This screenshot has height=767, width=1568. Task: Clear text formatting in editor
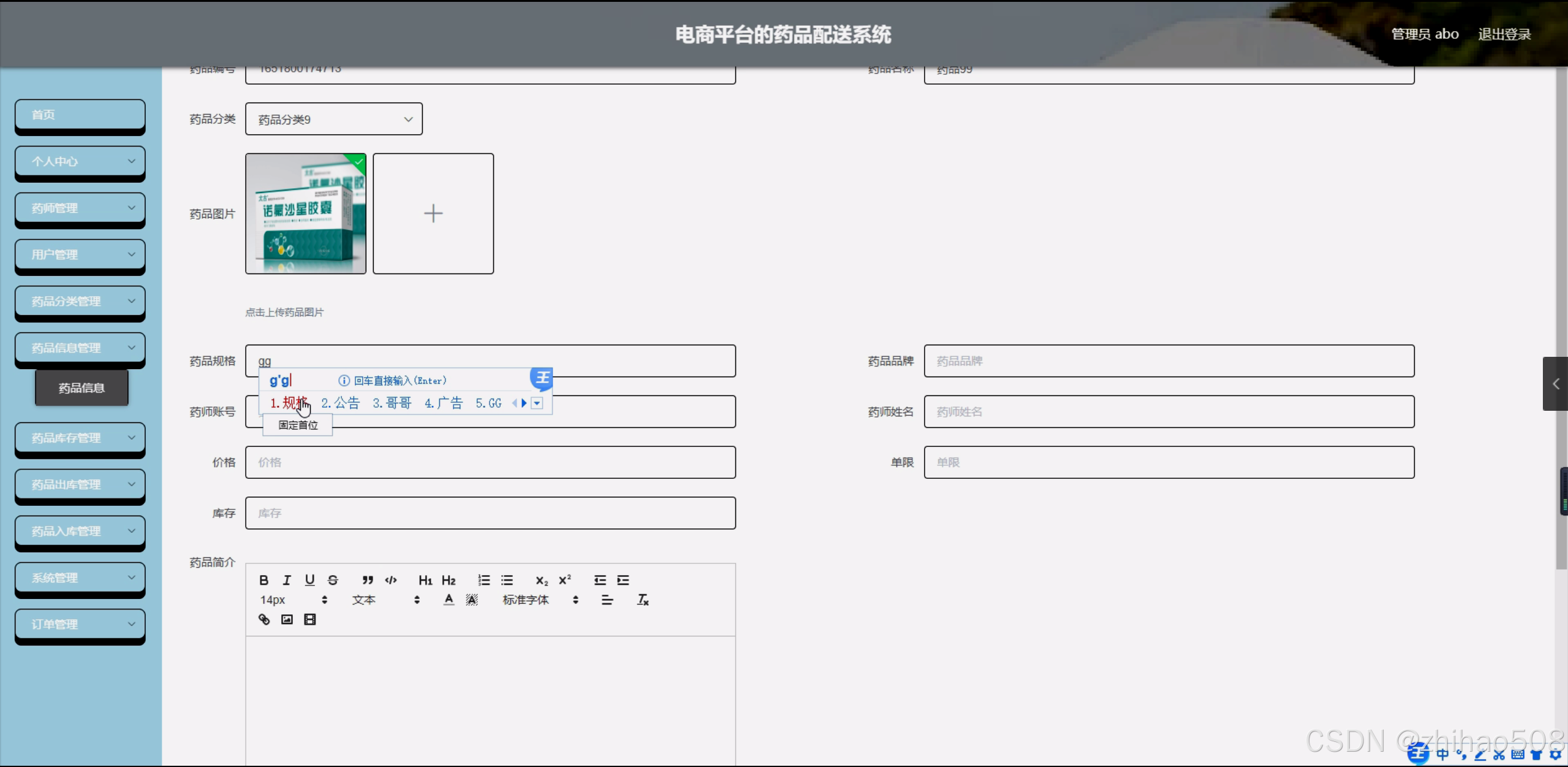[642, 600]
